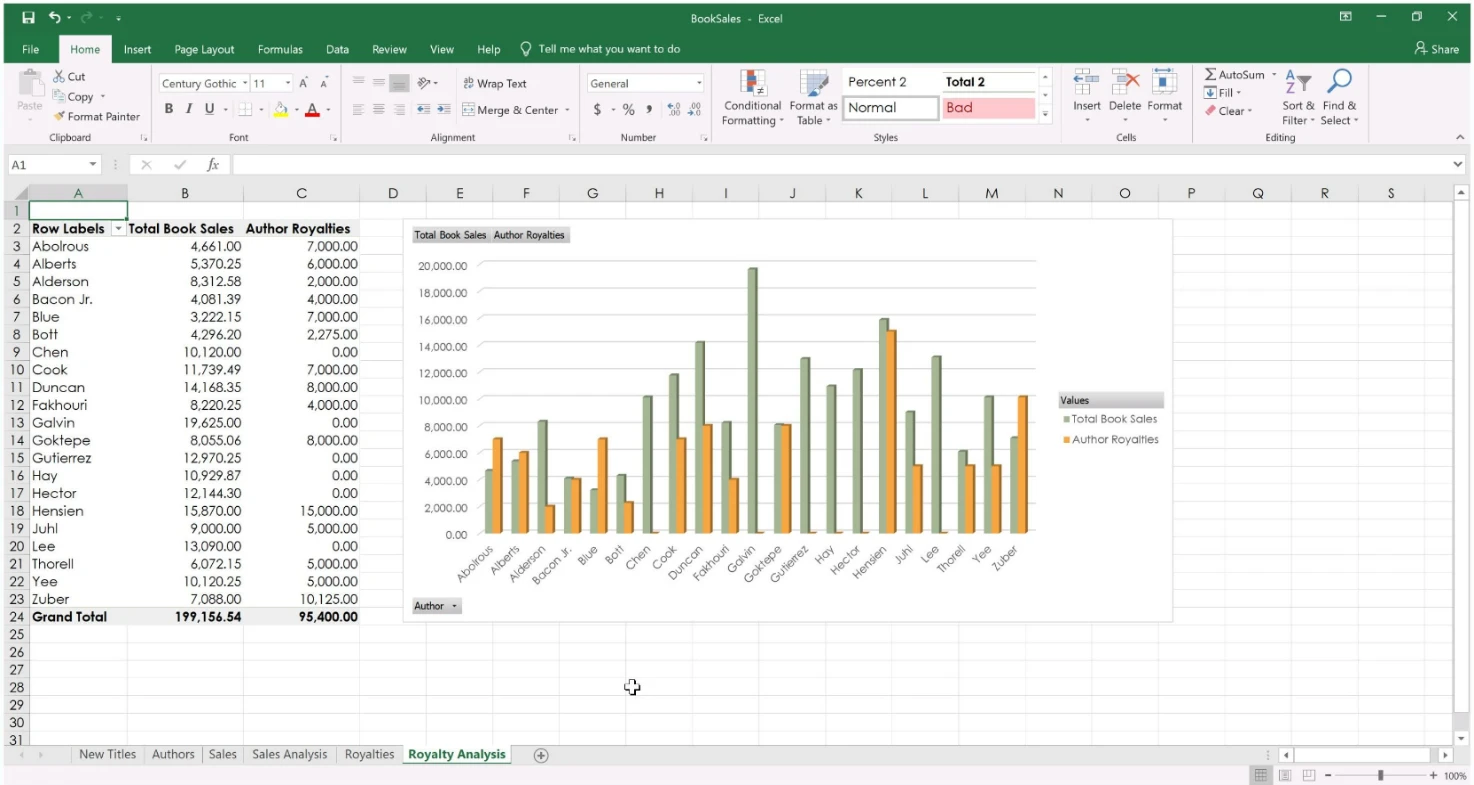Toggle Bold formatting
This screenshot has height=785, width=1474.
(x=169, y=110)
